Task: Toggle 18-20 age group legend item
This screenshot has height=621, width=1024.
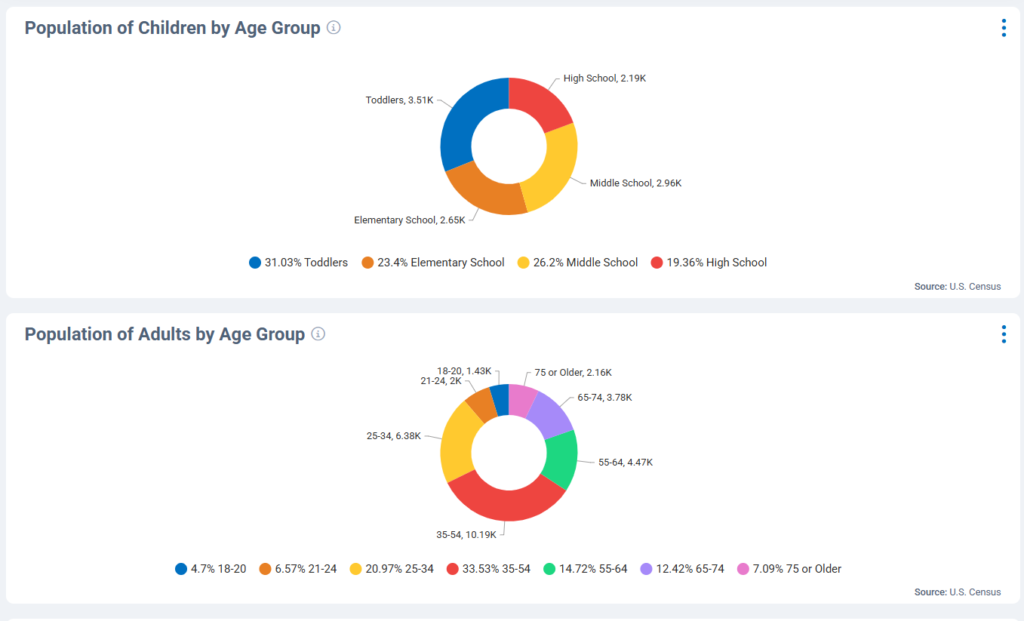Action: [x=210, y=569]
